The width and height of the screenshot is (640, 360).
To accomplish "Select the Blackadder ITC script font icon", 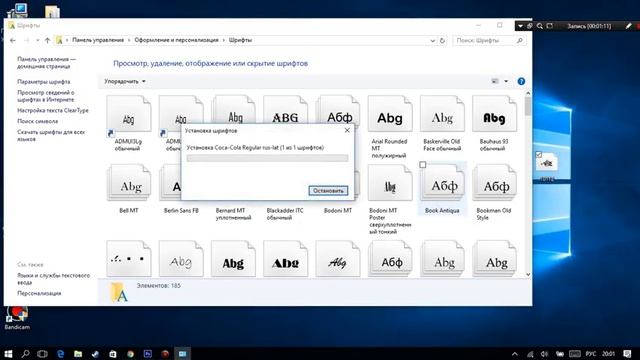I will point(285,214).
